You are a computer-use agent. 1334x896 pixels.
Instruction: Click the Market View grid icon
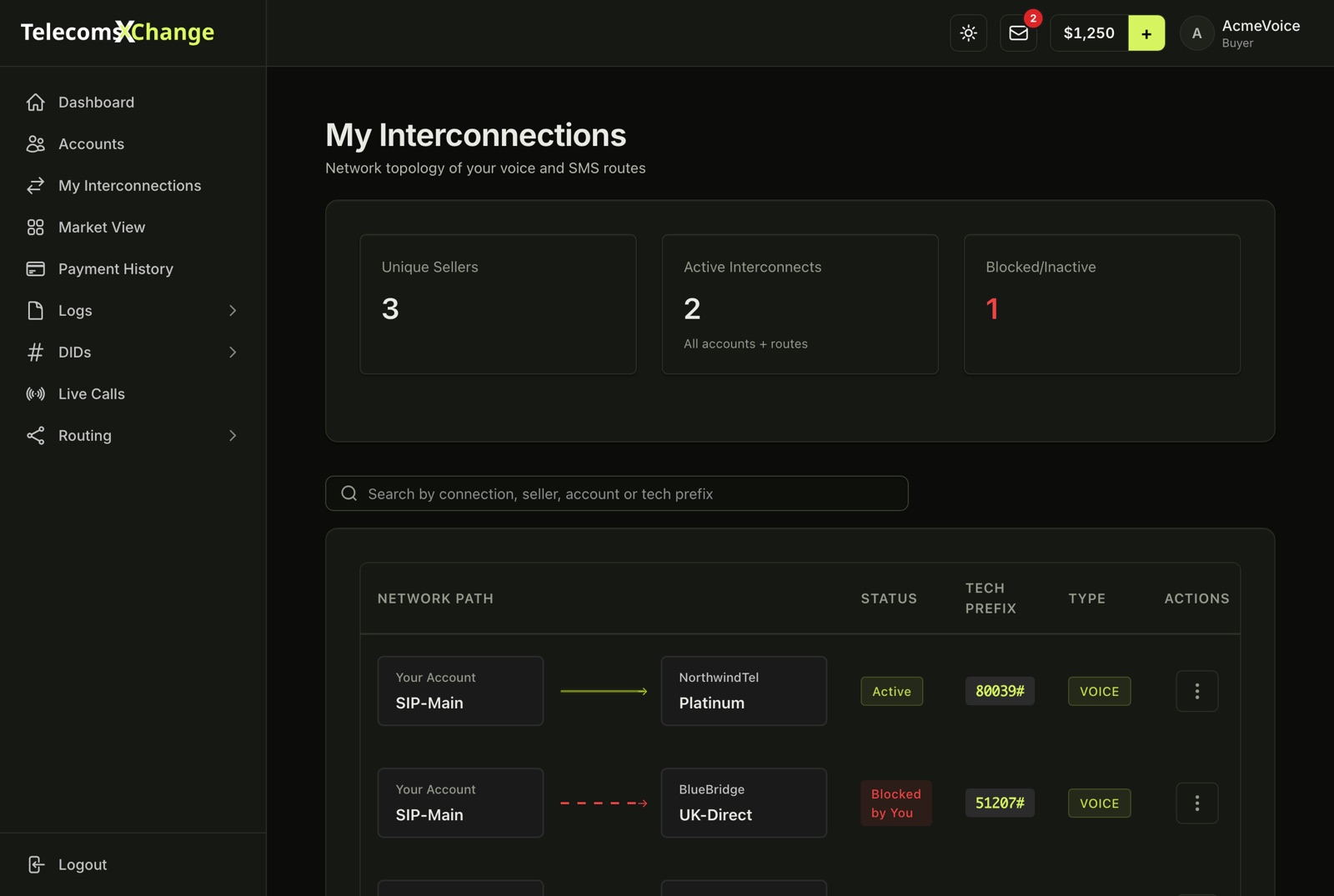pos(35,227)
